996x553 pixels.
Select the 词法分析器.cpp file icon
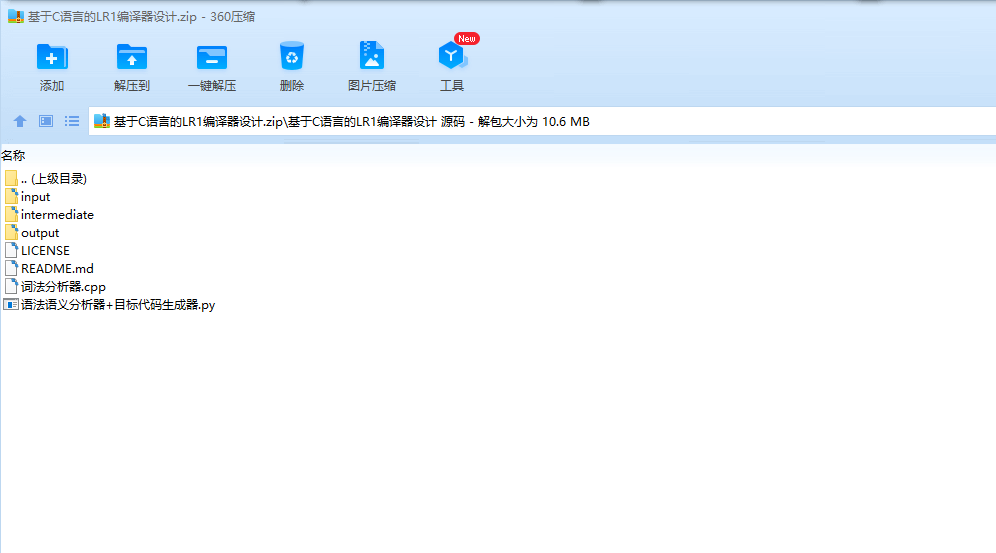(x=11, y=286)
